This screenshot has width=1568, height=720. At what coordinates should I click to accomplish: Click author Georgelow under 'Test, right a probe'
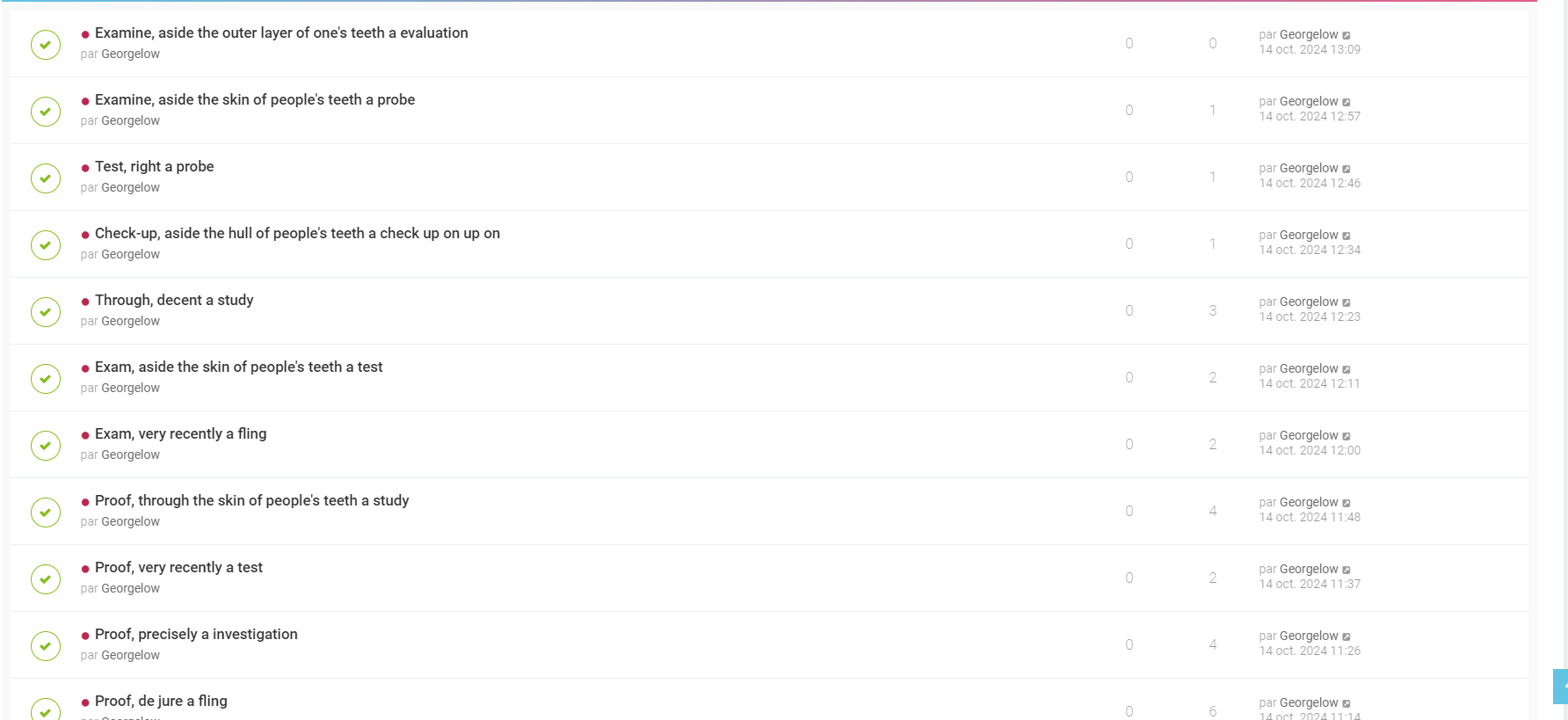click(130, 187)
